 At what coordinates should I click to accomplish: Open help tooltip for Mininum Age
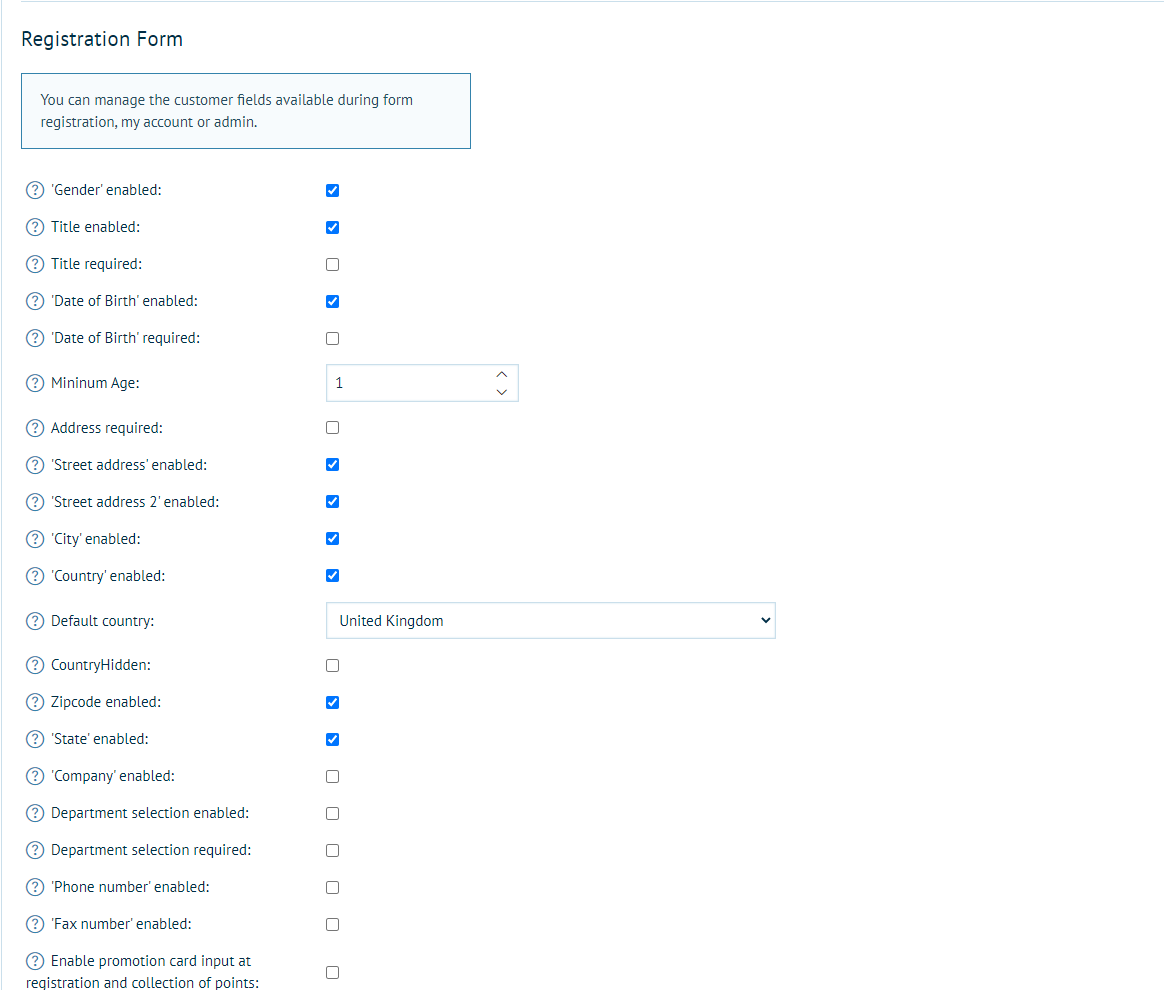coord(35,383)
